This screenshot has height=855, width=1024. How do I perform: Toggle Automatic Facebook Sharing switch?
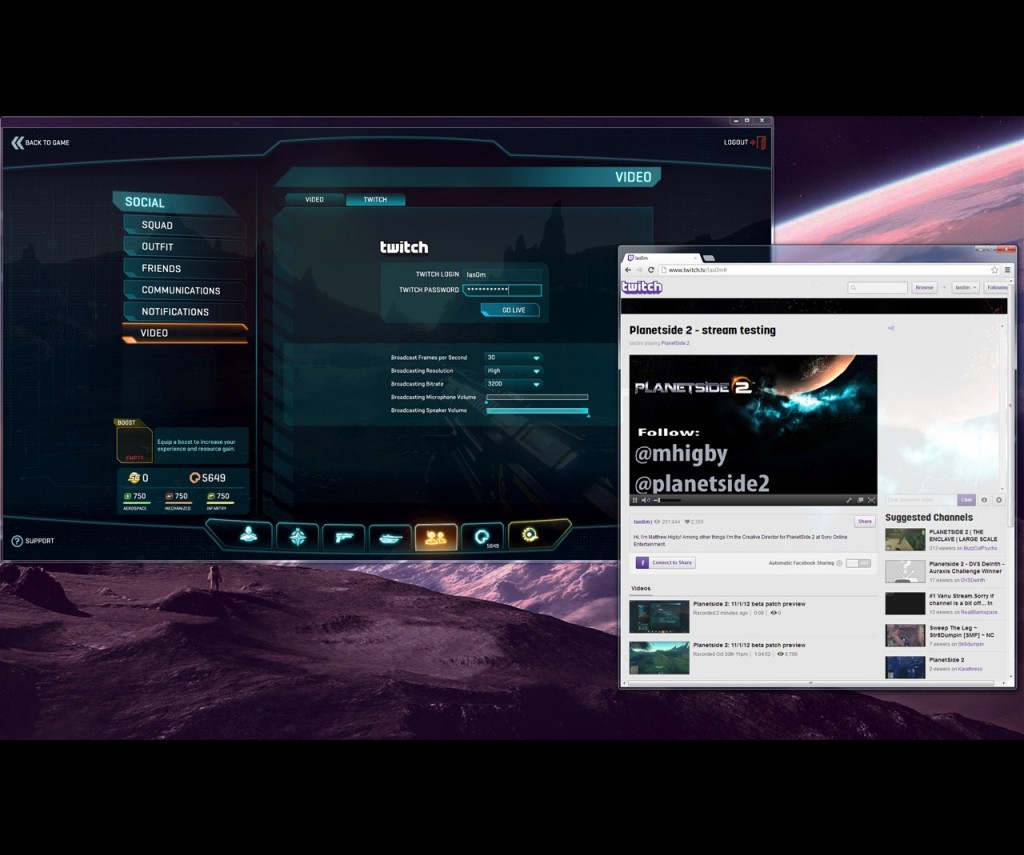[x=857, y=563]
